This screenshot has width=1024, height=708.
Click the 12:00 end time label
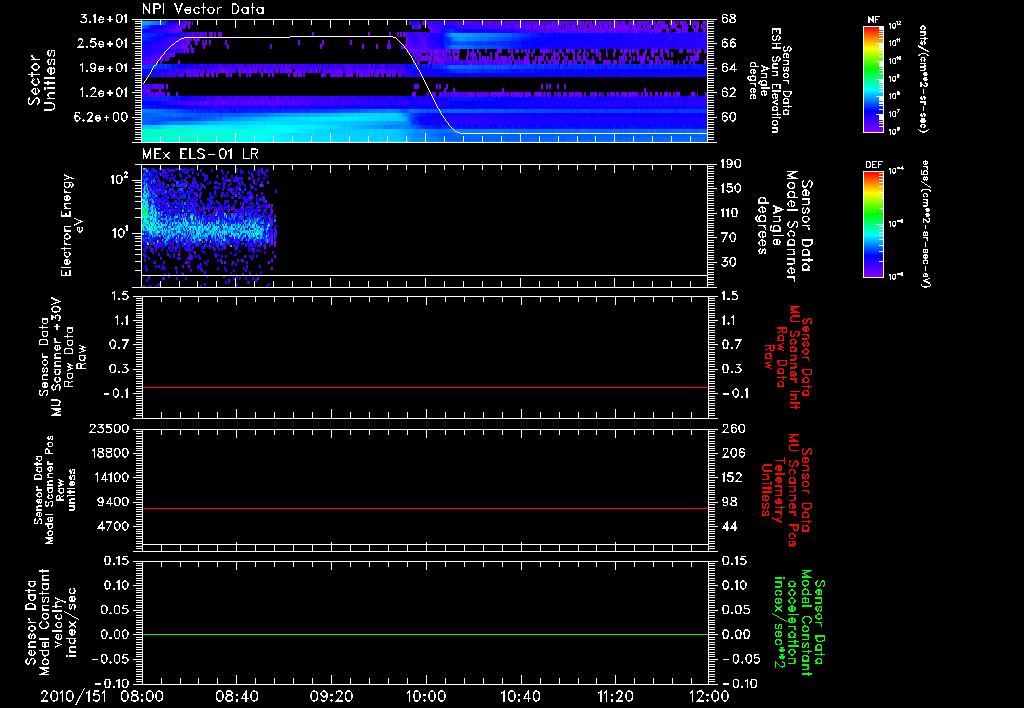pos(709,696)
